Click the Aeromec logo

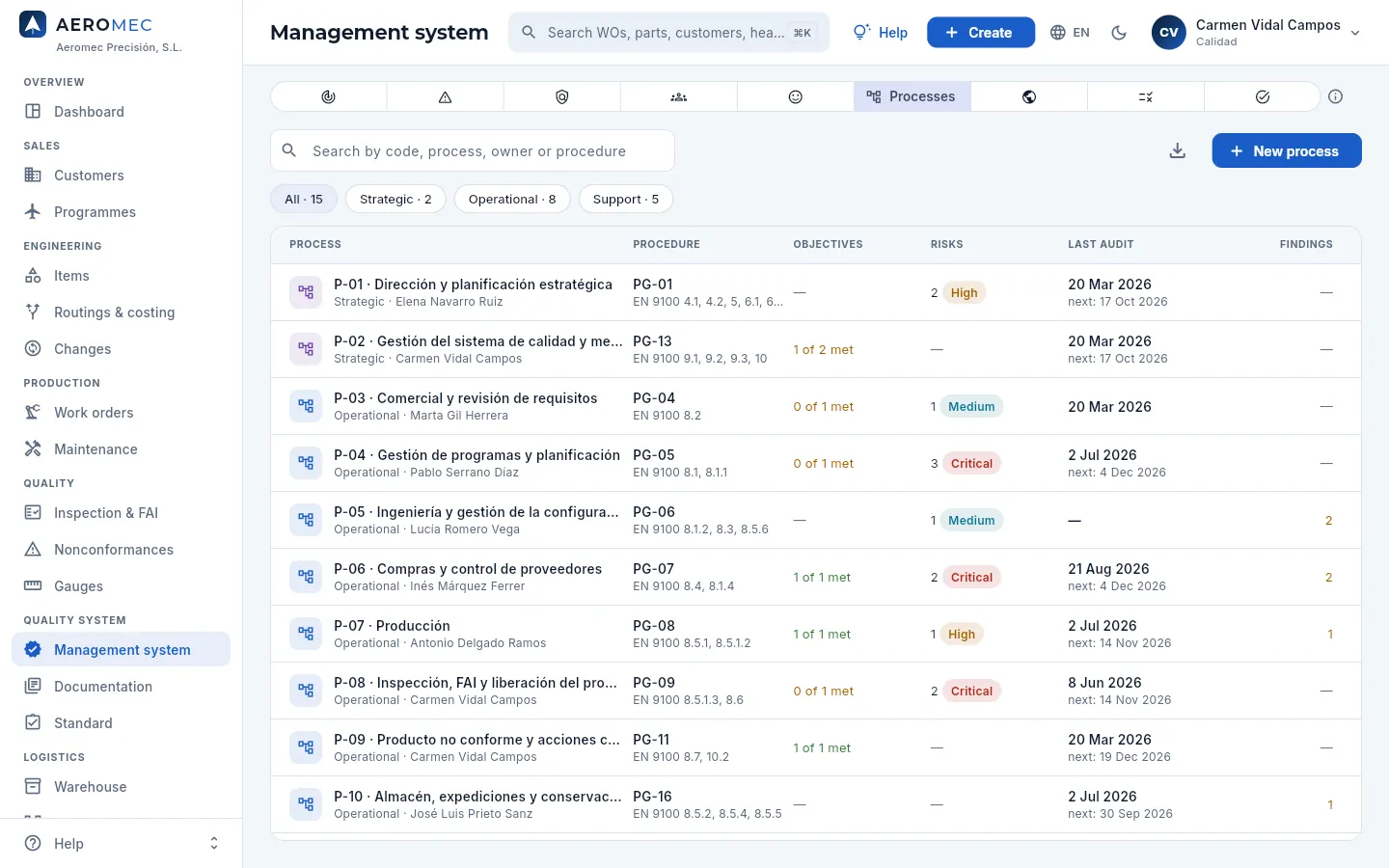(33, 25)
